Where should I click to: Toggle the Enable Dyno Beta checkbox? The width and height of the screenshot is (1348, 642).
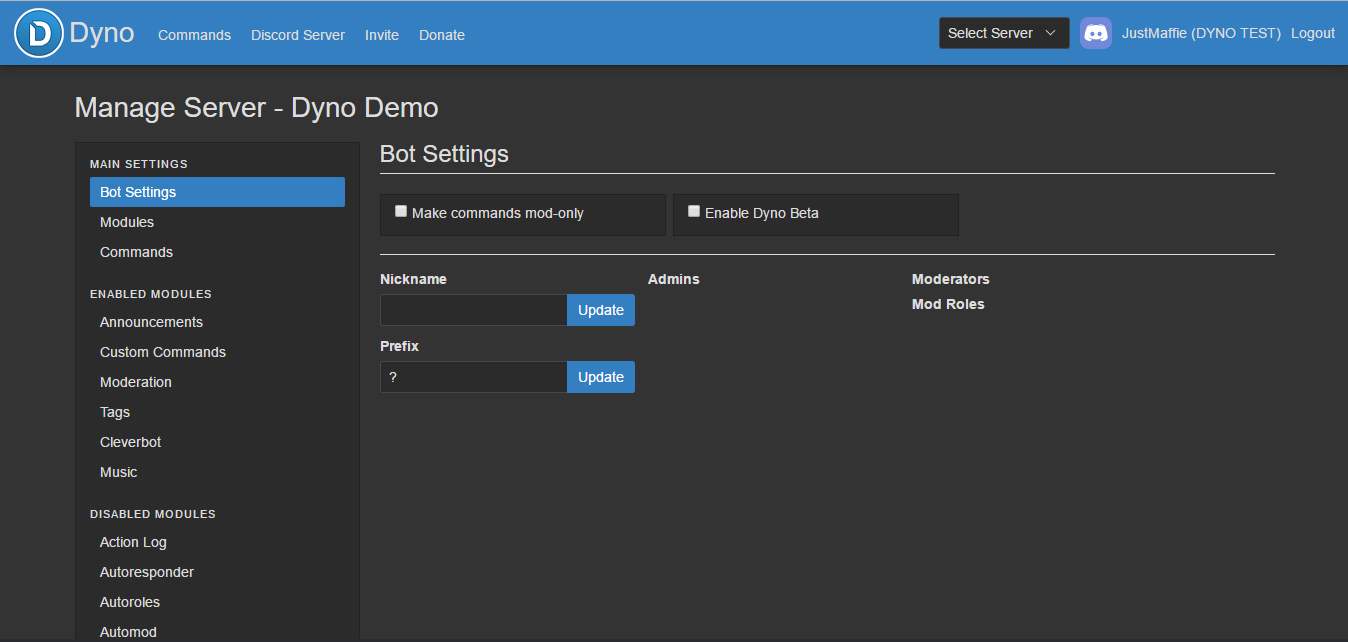pyautogui.click(x=694, y=211)
